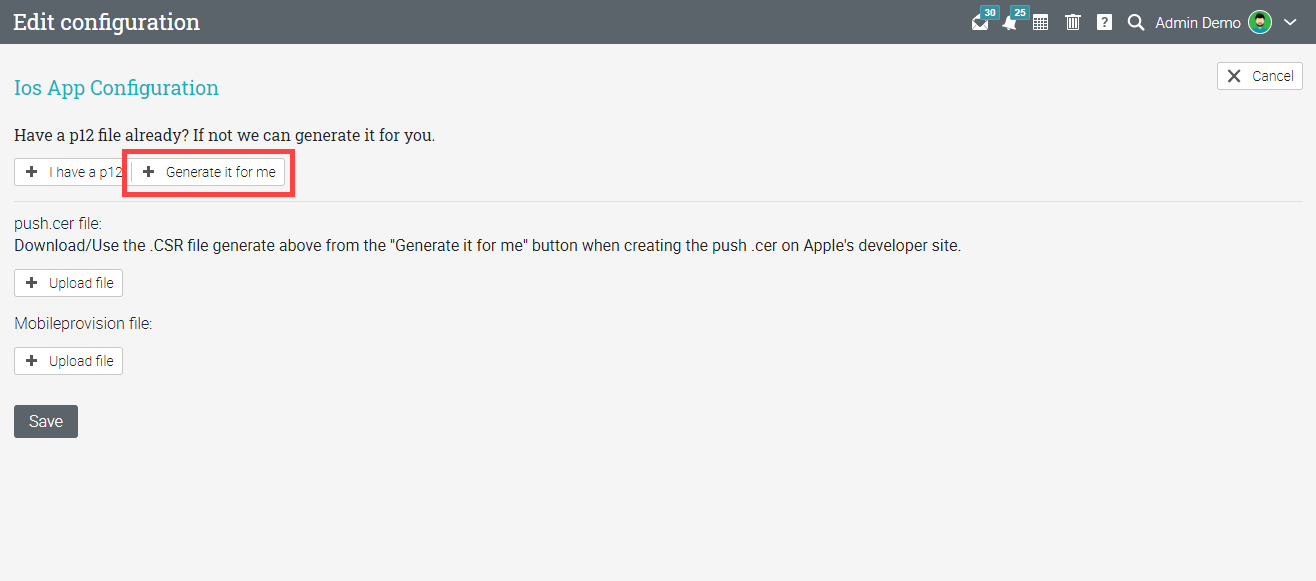The image size is (1316, 581).
Task: Save the iOS app configuration
Action: click(46, 421)
